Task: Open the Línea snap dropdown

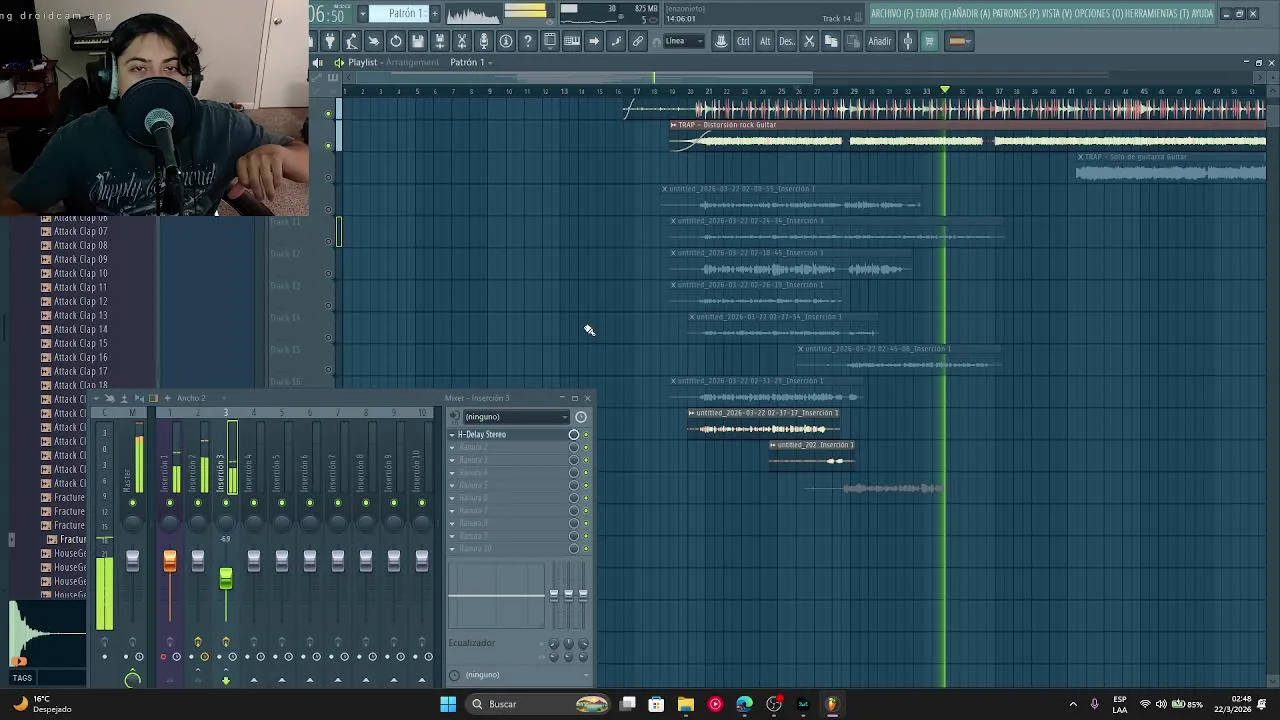Action: (684, 41)
